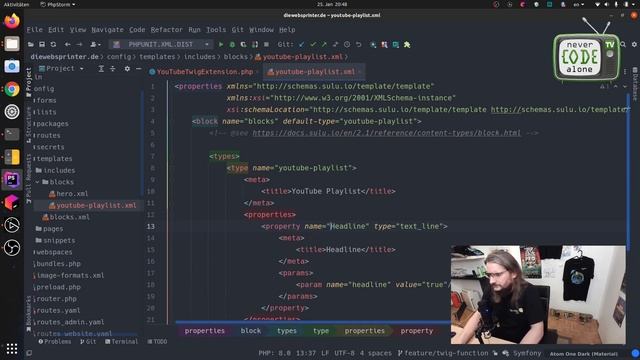Navigate back with the left arrow

pos(67,44)
